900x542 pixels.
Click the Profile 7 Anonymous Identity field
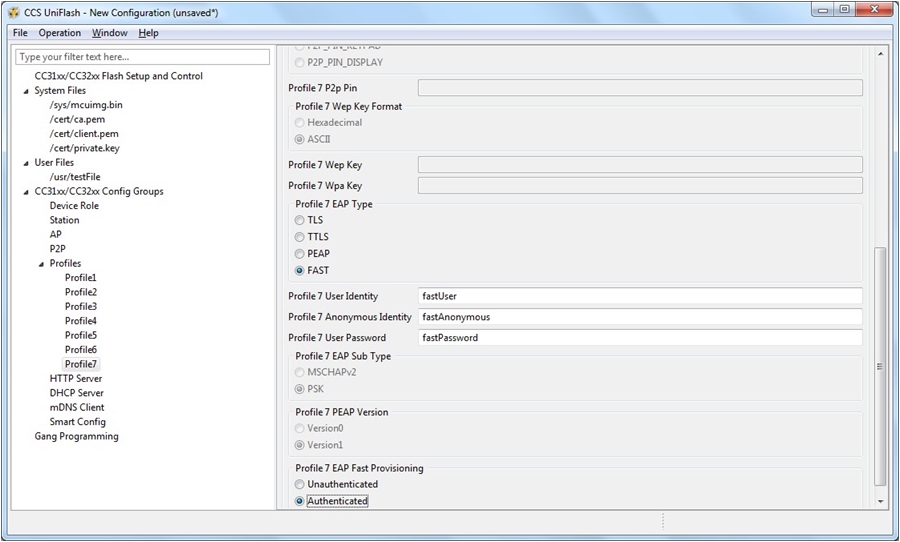point(640,317)
